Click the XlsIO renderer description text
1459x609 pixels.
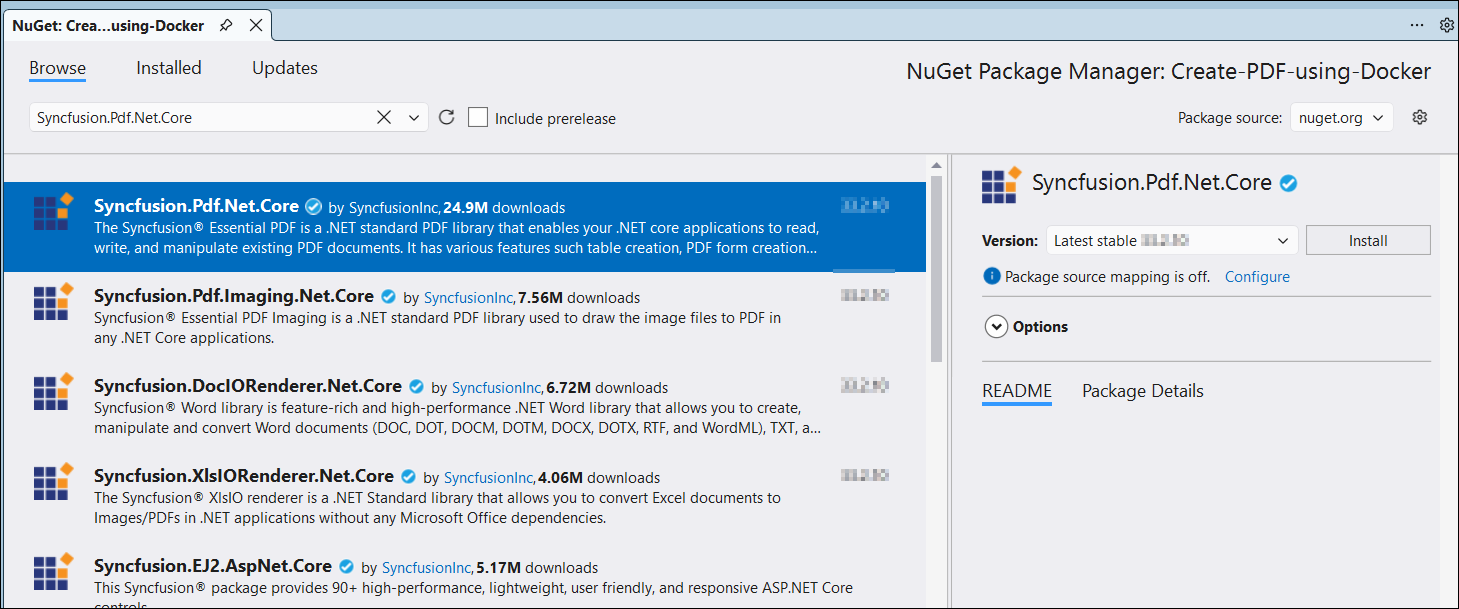point(437,508)
